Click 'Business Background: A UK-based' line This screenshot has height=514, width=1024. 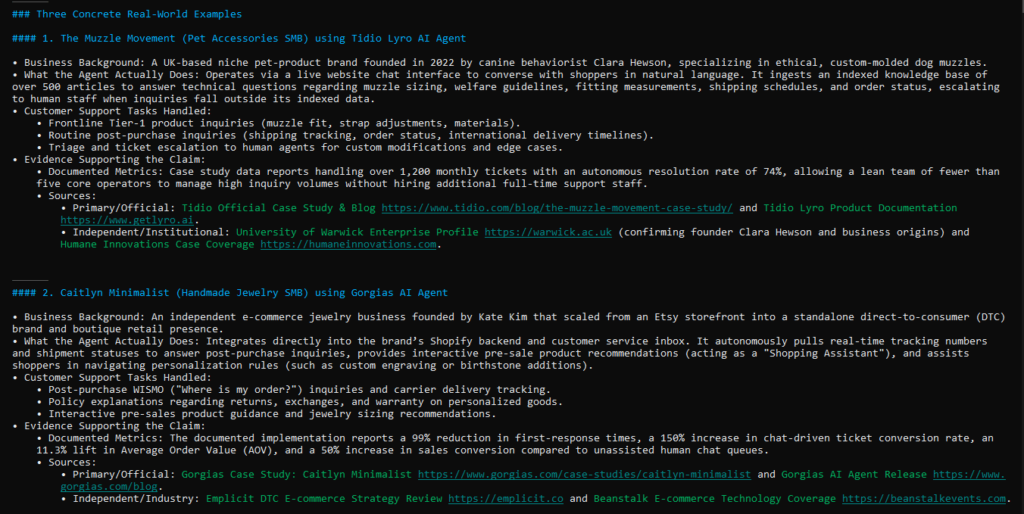(500, 62)
